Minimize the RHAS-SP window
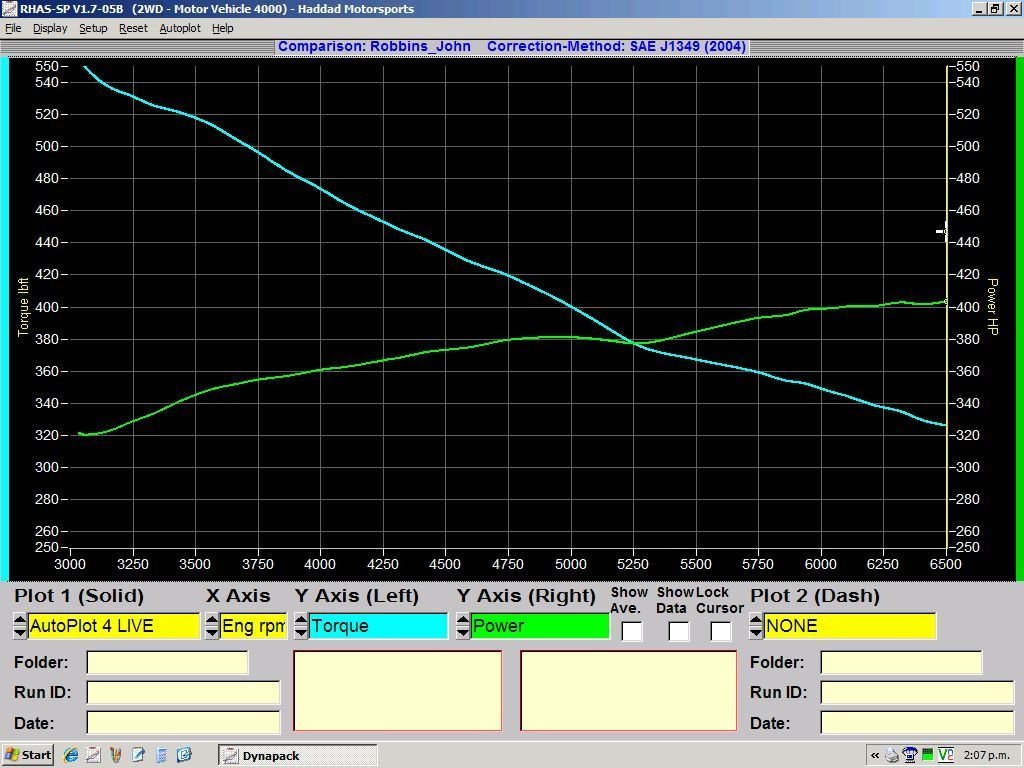The width and height of the screenshot is (1024, 768). tap(979, 8)
